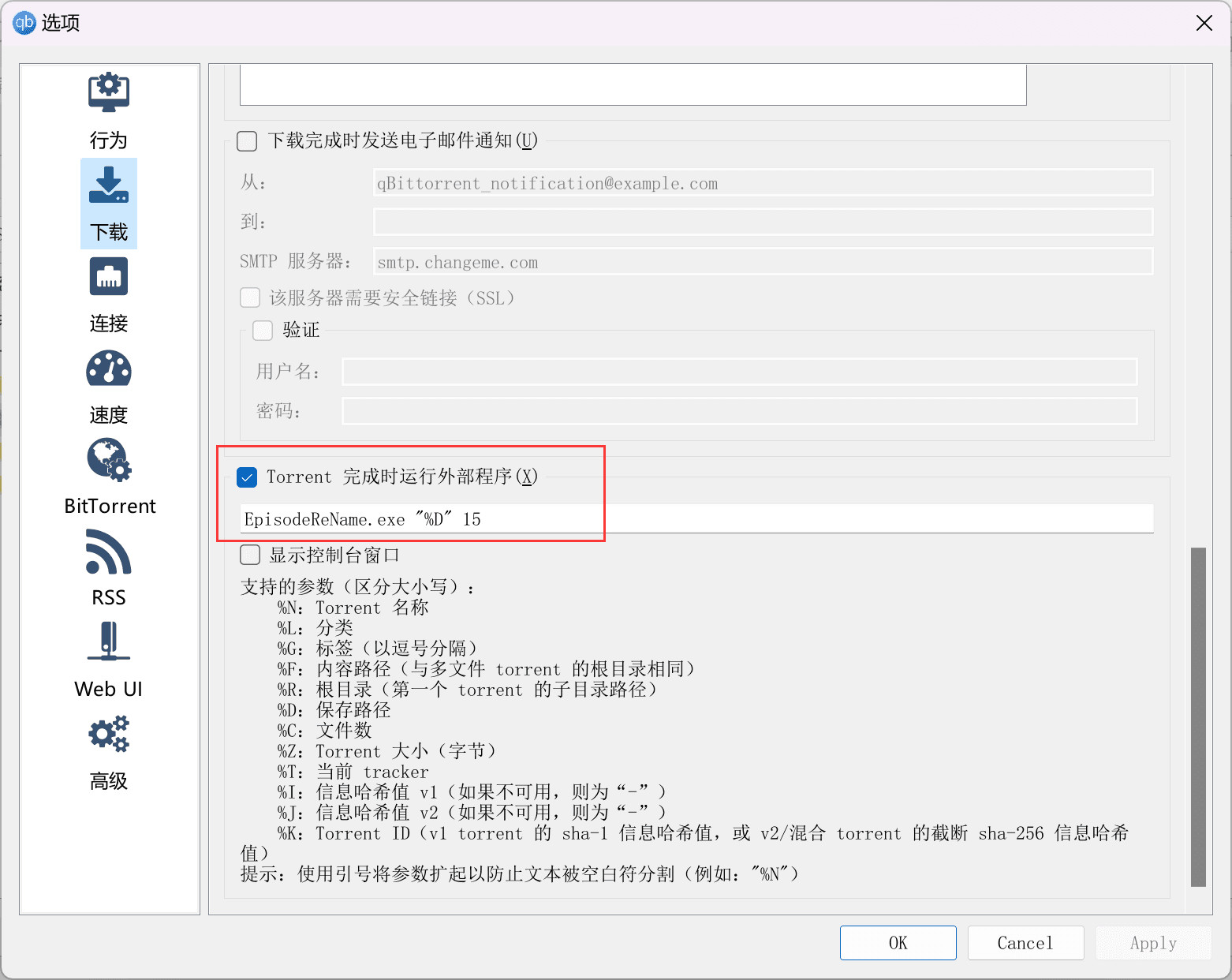Viewport: 1232px width, 980px height.
Task: Click the %G: 标签 parameter line
Action: pyautogui.click(x=379, y=649)
